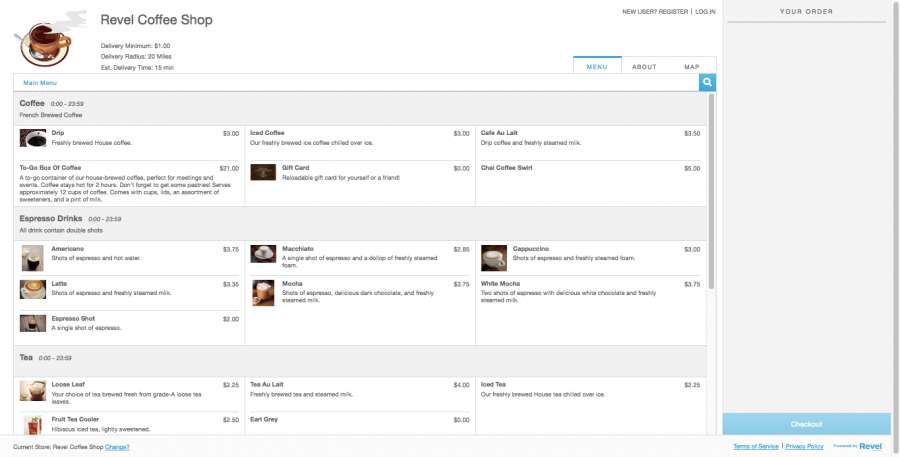The height and width of the screenshot is (457, 900).
Task: Choose the Cappuccino thumbnail
Action: (493, 258)
